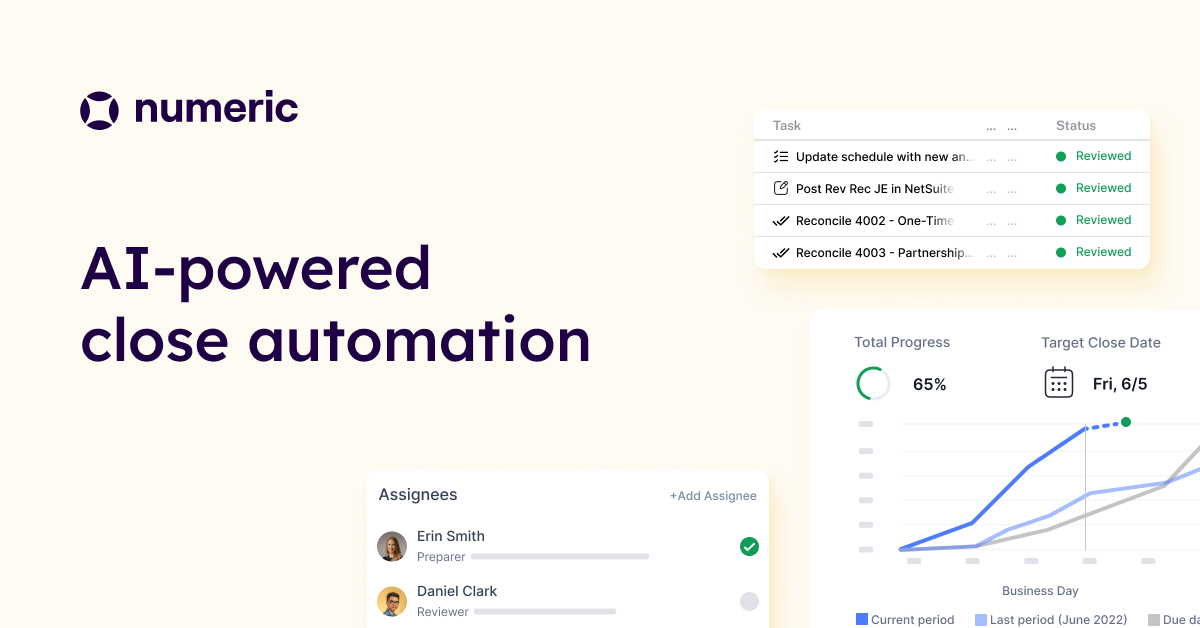Click the +Add Assignee link
Screen dimensions: 1200x628
pos(713,496)
